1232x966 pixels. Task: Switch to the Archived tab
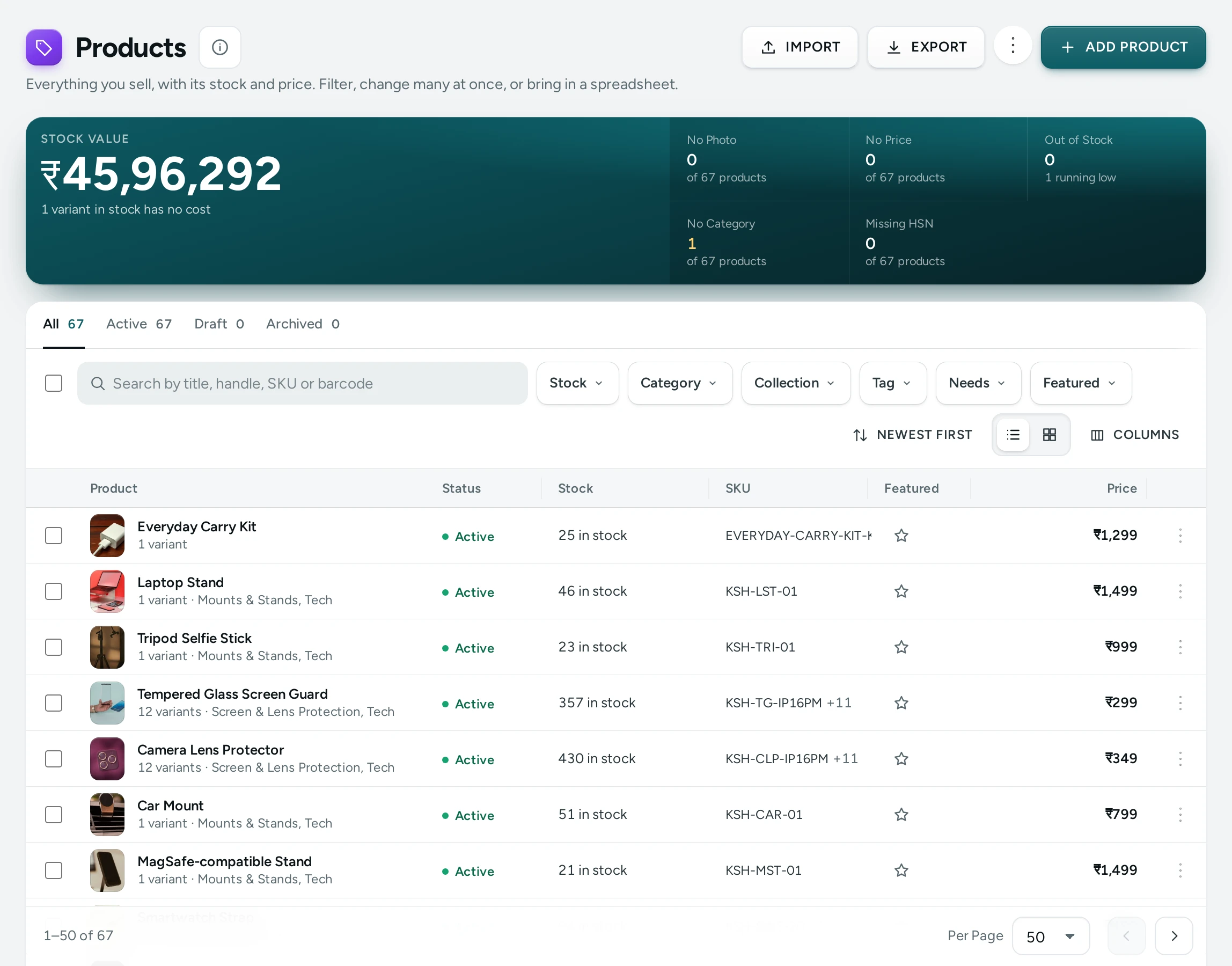[x=303, y=324]
